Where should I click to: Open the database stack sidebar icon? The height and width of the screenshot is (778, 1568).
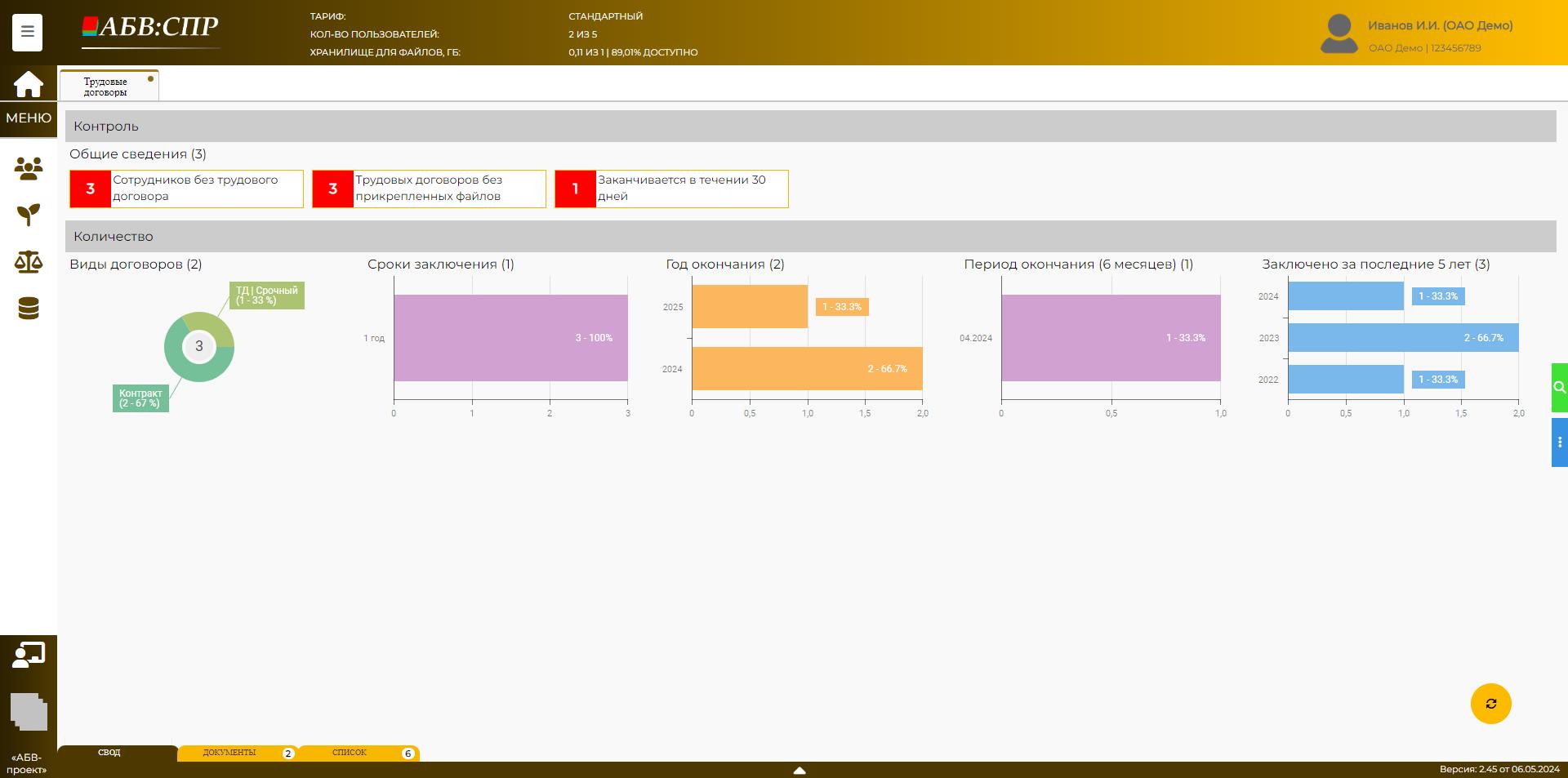click(29, 309)
